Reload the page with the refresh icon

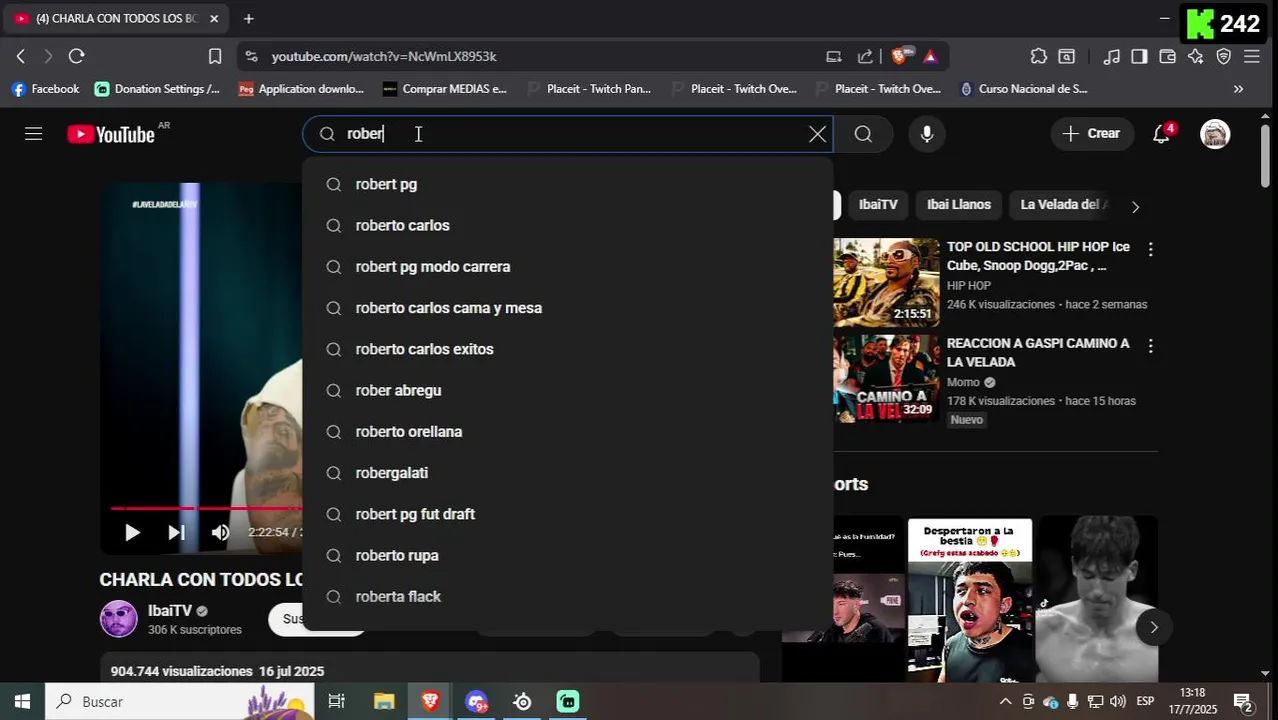coord(77,56)
